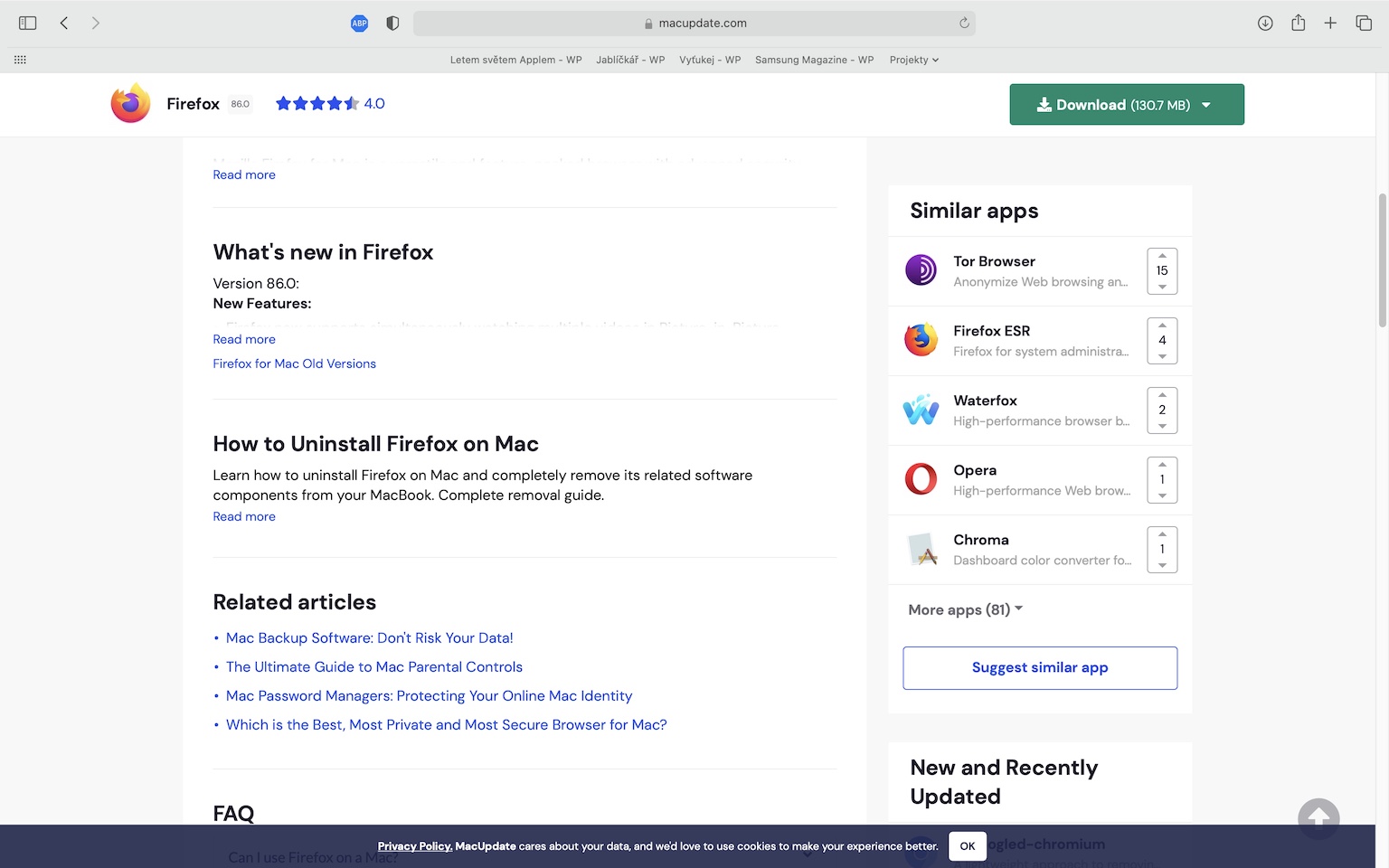Open the Tor Browser app title
This screenshot has width=1389, height=868.
coord(994,261)
